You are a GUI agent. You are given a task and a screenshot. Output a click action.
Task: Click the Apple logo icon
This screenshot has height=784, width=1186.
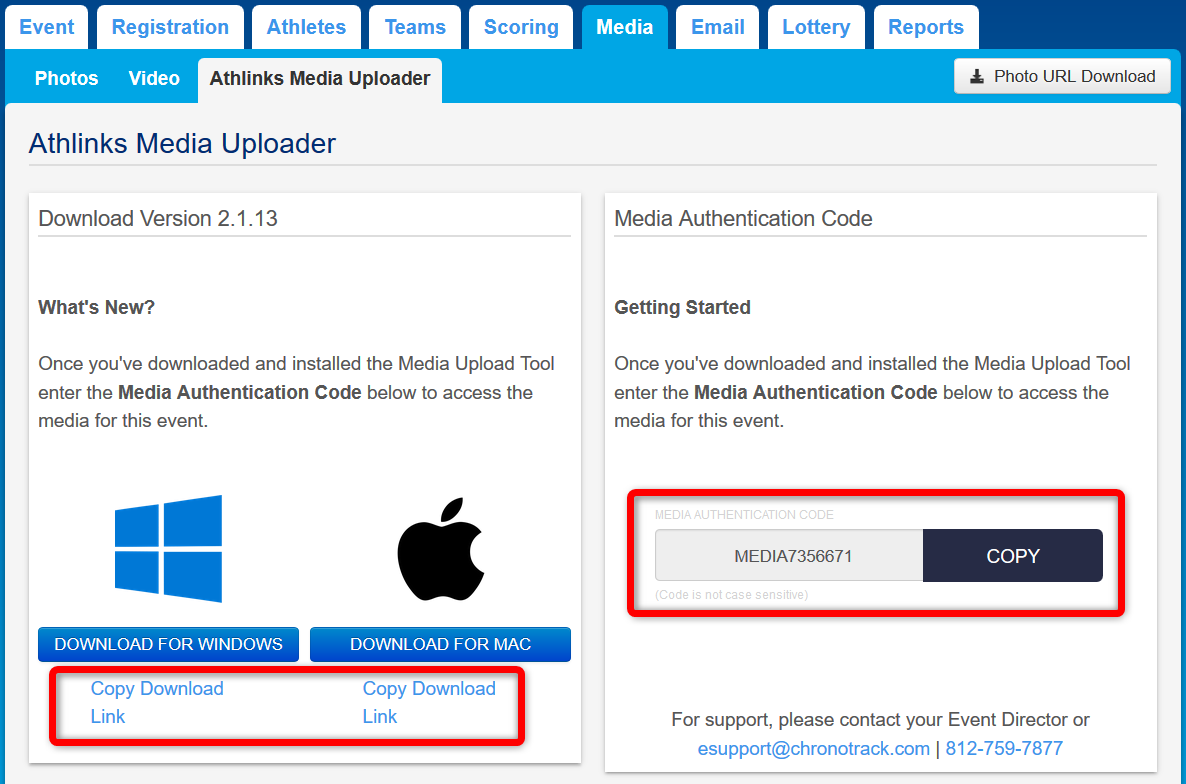point(440,549)
